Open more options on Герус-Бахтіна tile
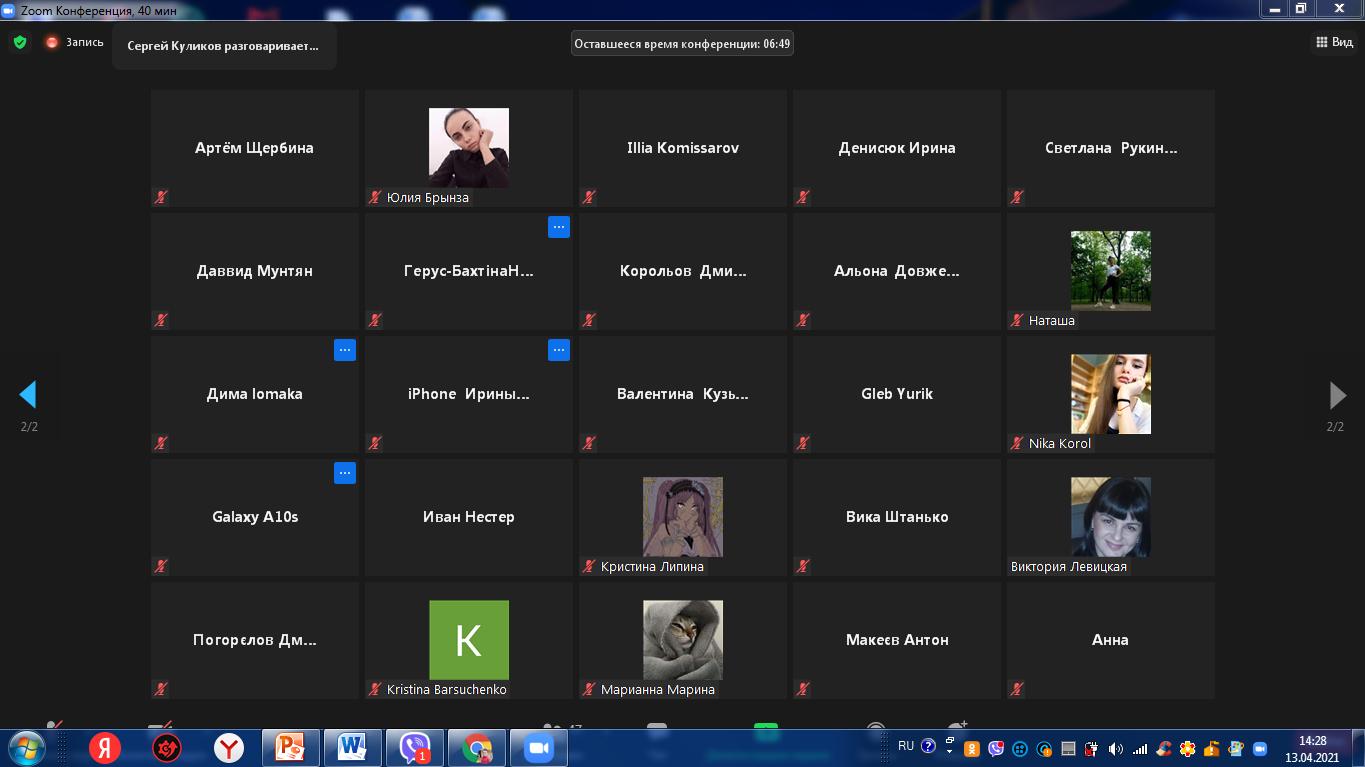 pos(559,227)
